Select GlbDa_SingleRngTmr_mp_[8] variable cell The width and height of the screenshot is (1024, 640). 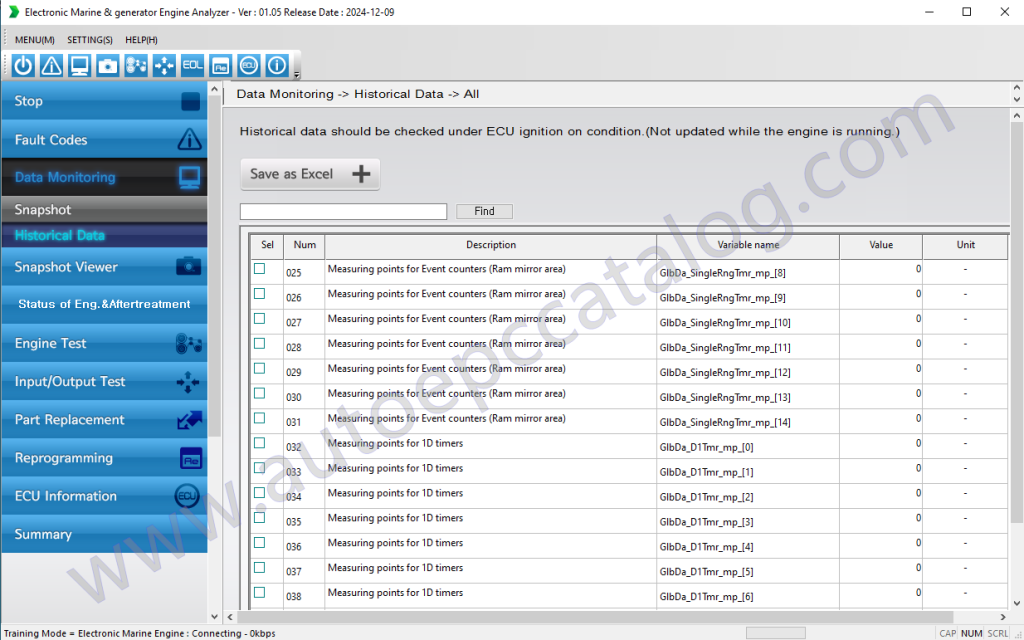(x=748, y=272)
